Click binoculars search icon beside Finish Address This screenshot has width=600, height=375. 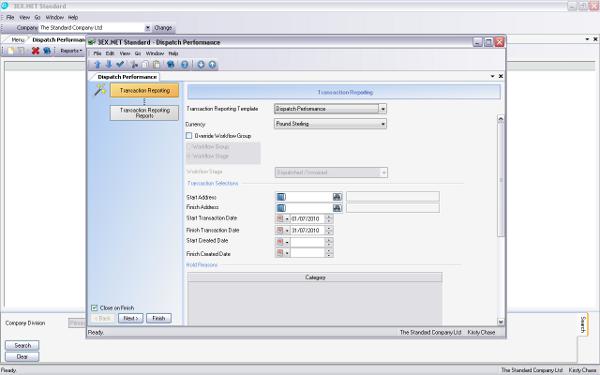pos(337,208)
